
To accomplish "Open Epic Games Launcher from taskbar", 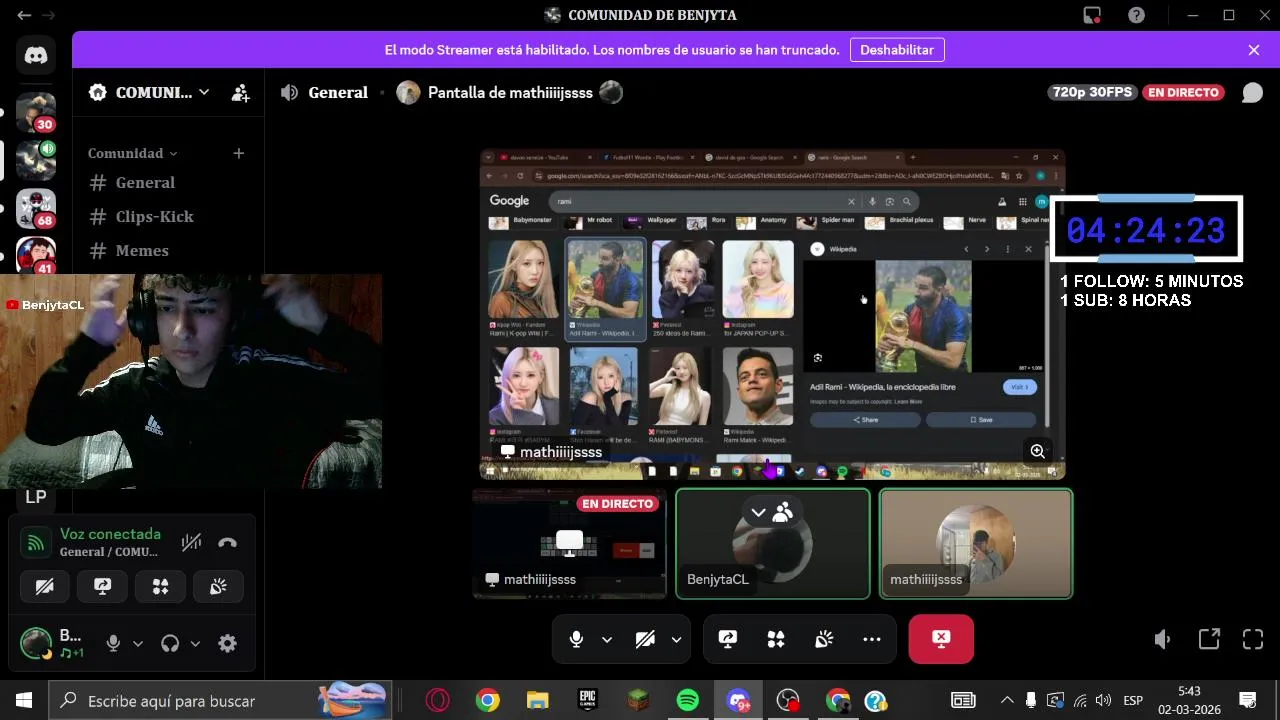I will pyautogui.click(x=588, y=701).
